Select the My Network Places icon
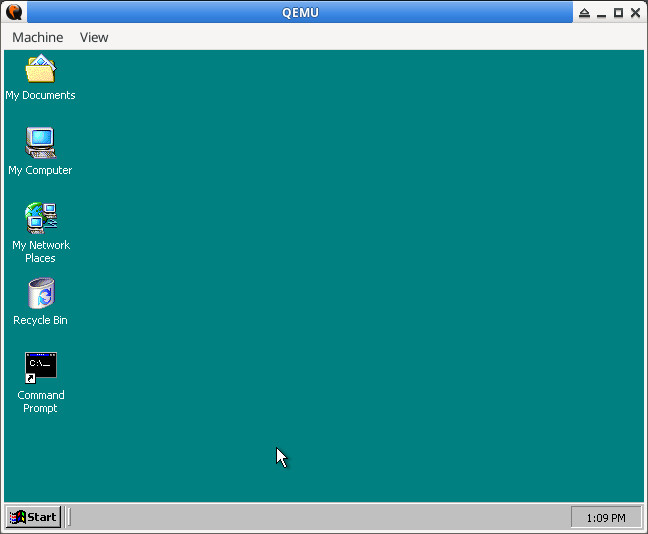 click(x=40, y=217)
